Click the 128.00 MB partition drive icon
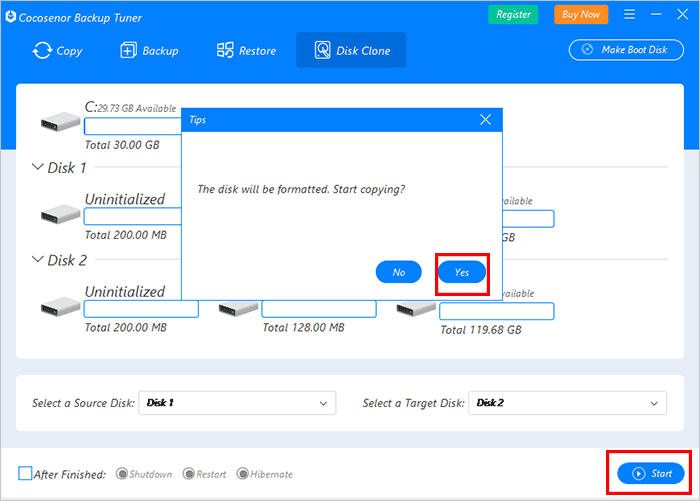Viewport: 700px width, 501px height. click(238, 308)
